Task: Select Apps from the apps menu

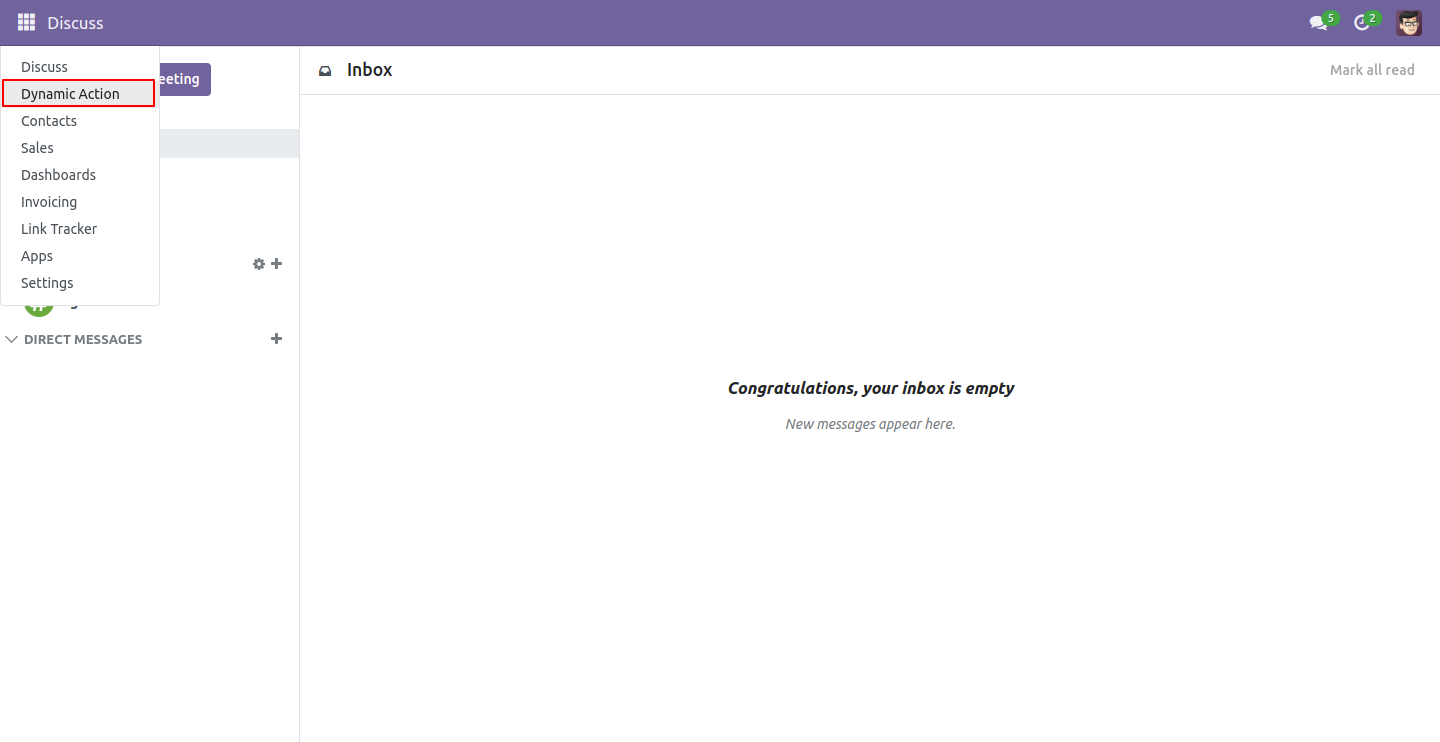Action: (x=80, y=256)
